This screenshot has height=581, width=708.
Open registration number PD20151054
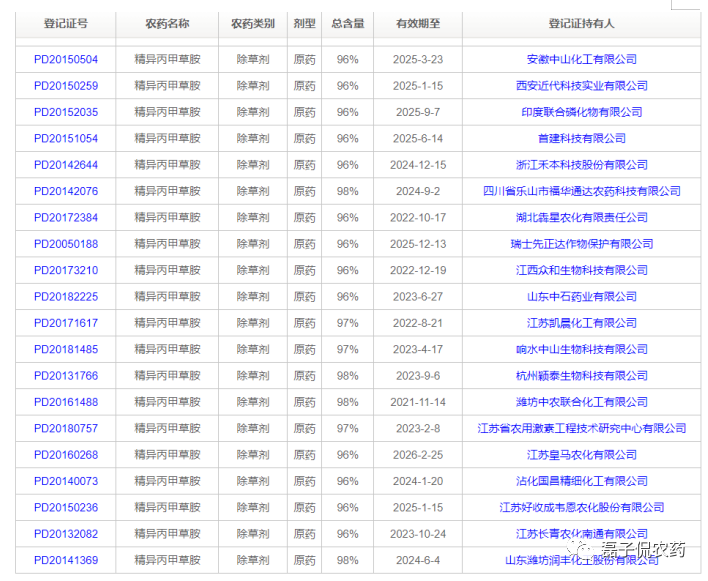click(x=66, y=139)
